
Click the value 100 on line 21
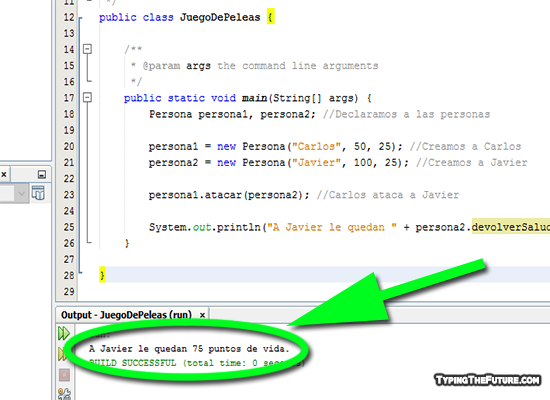[x=363, y=162]
